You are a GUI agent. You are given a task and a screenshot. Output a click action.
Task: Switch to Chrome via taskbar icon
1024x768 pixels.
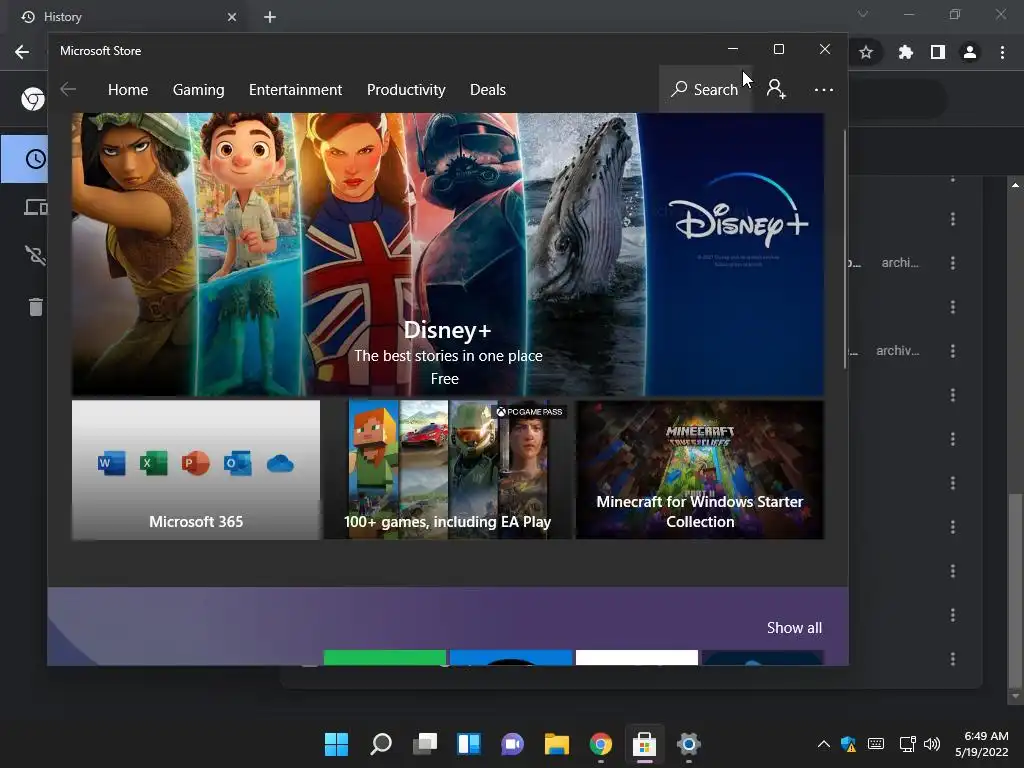601,744
